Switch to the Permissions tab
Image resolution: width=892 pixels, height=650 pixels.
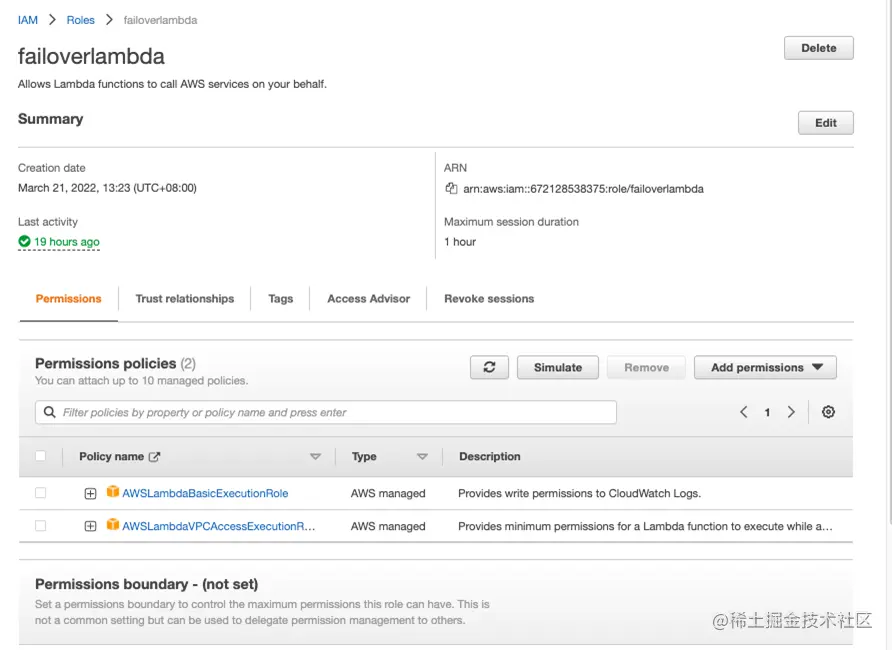pyautogui.click(x=68, y=299)
